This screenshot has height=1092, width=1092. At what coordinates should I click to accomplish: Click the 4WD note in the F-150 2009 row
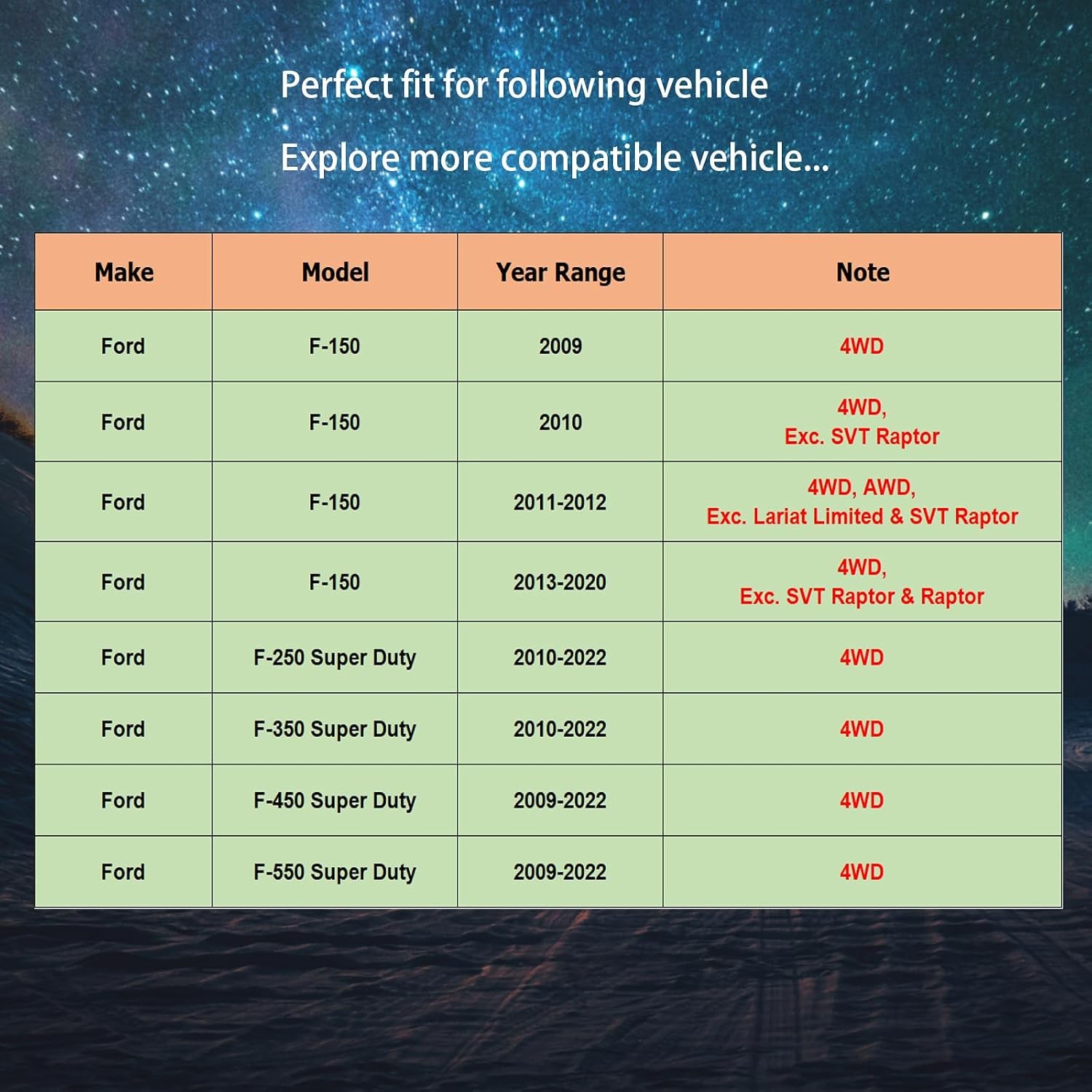point(862,346)
